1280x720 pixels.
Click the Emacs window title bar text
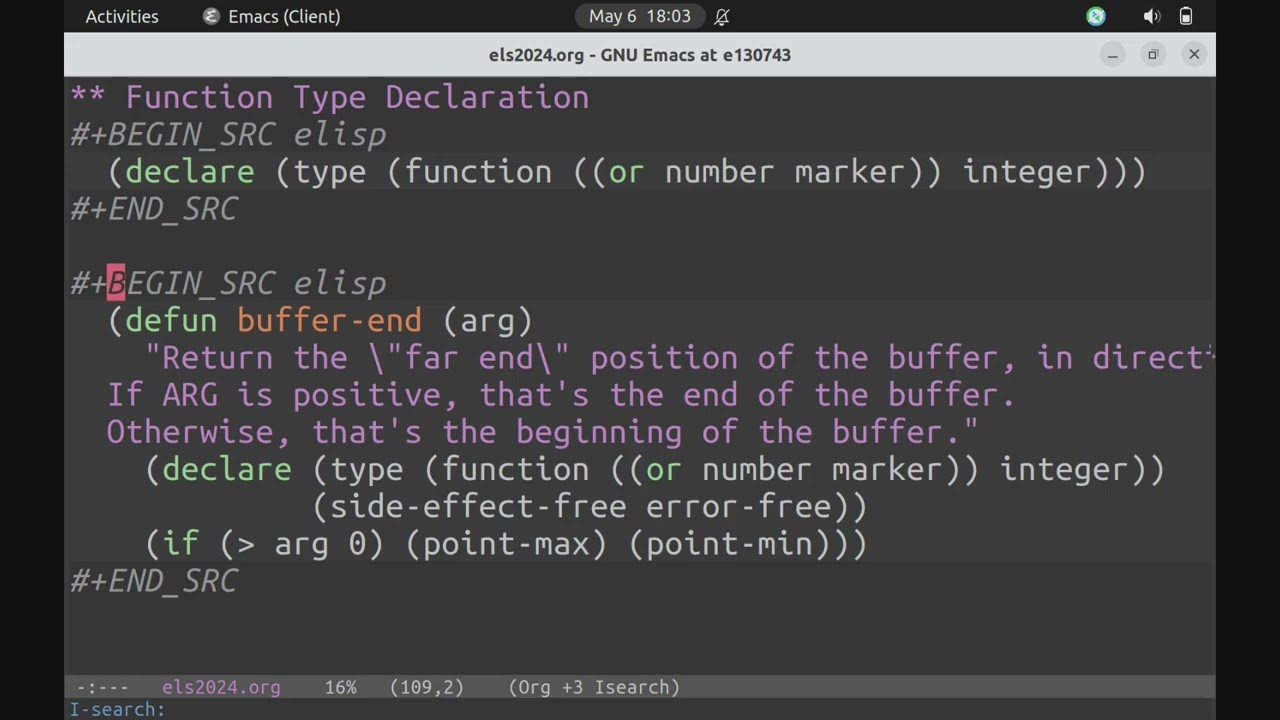coord(640,55)
